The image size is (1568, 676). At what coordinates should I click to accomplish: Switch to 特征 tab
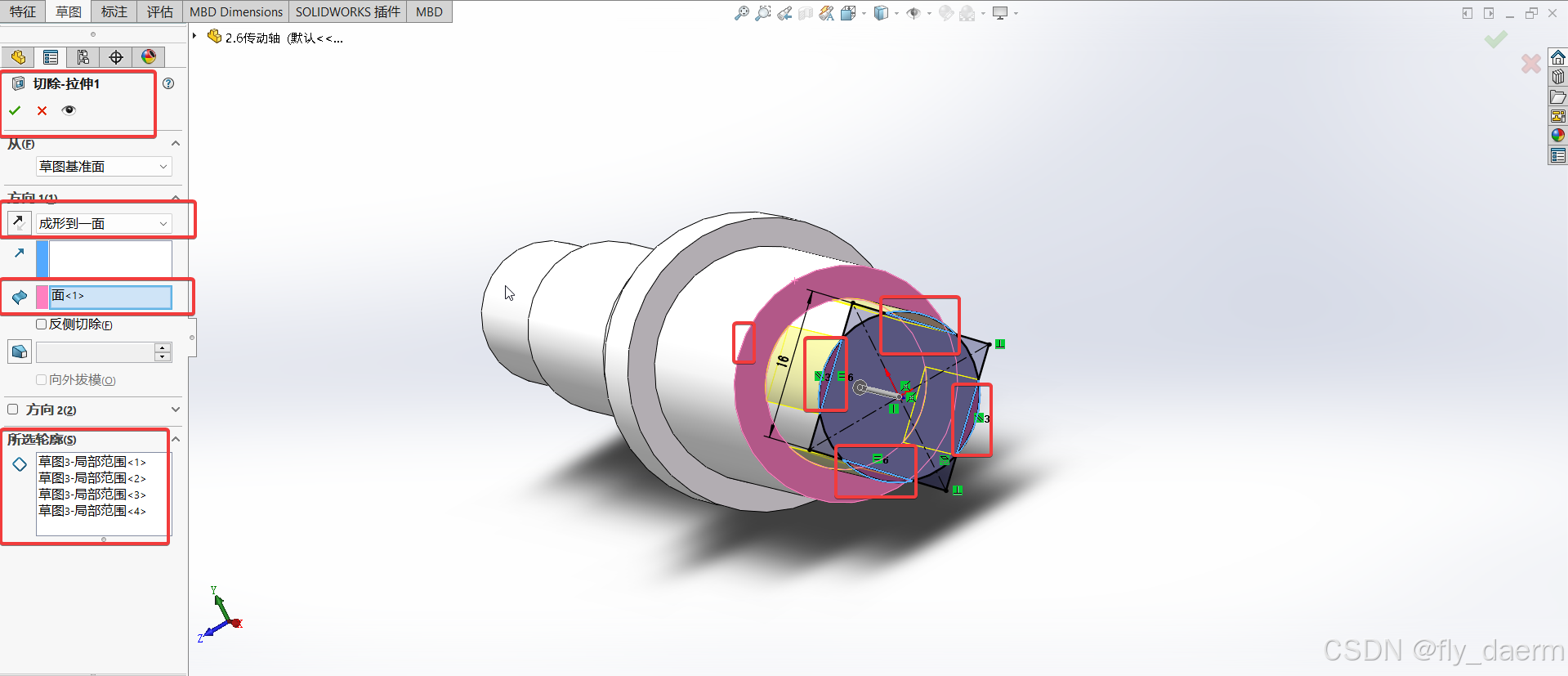pyautogui.click(x=23, y=11)
